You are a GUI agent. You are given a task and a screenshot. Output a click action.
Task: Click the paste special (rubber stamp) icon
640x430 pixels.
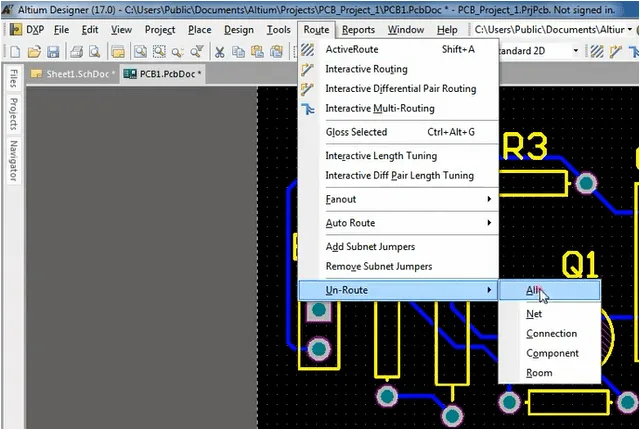click(x=276, y=52)
